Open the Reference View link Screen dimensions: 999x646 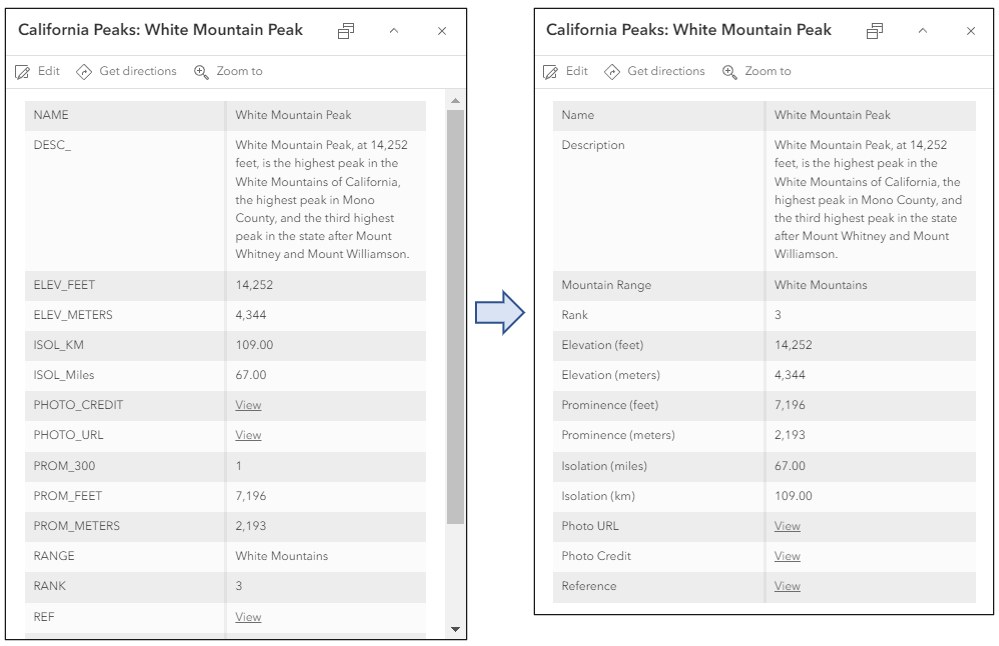pyautogui.click(x=787, y=586)
